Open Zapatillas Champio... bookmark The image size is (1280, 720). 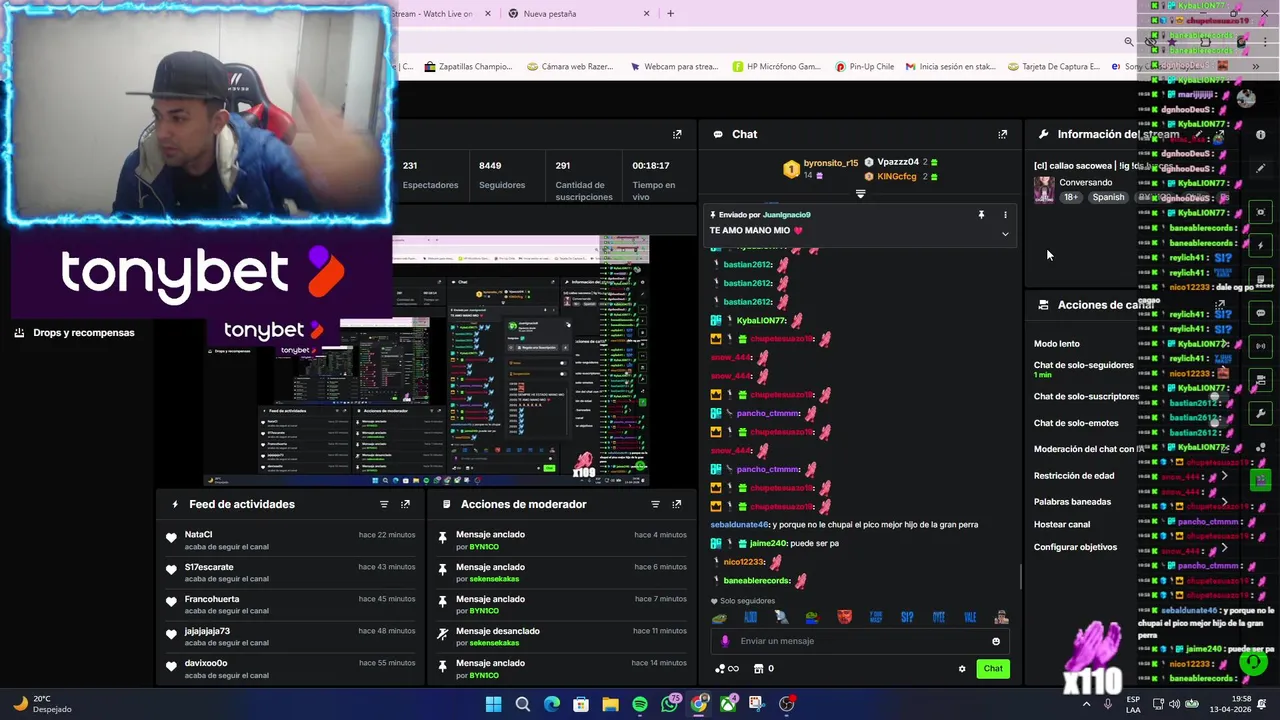pyautogui.click(x=468, y=67)
